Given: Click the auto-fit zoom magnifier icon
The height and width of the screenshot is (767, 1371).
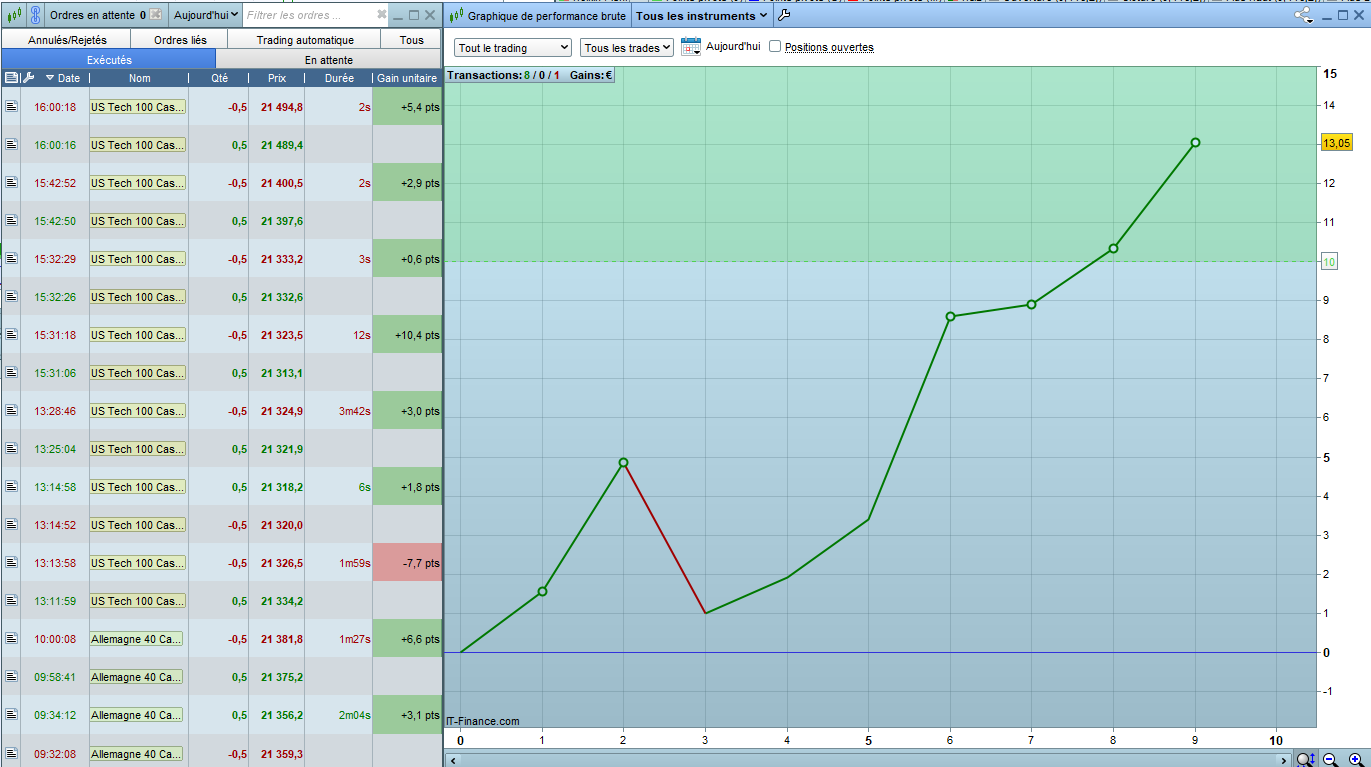Looking at the screenshot, I should 1306,759.
